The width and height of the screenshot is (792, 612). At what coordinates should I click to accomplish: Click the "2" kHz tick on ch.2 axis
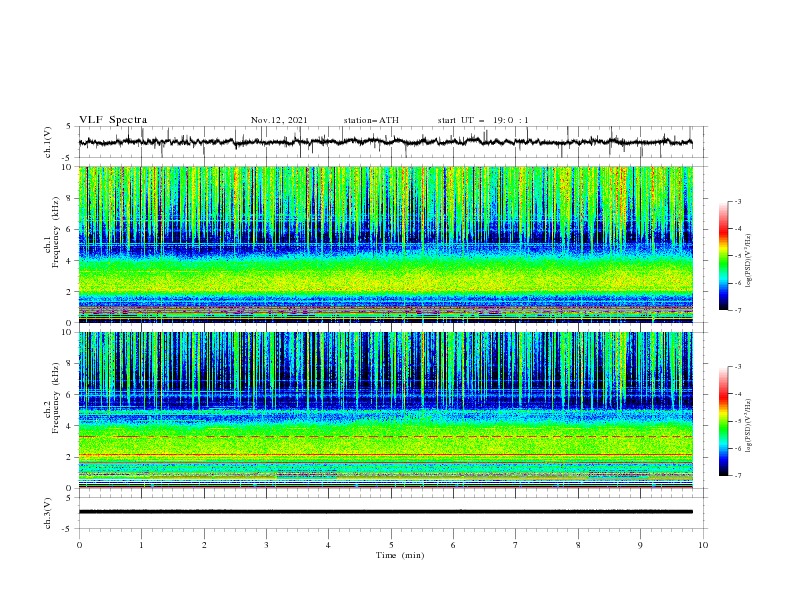(69, 457)
